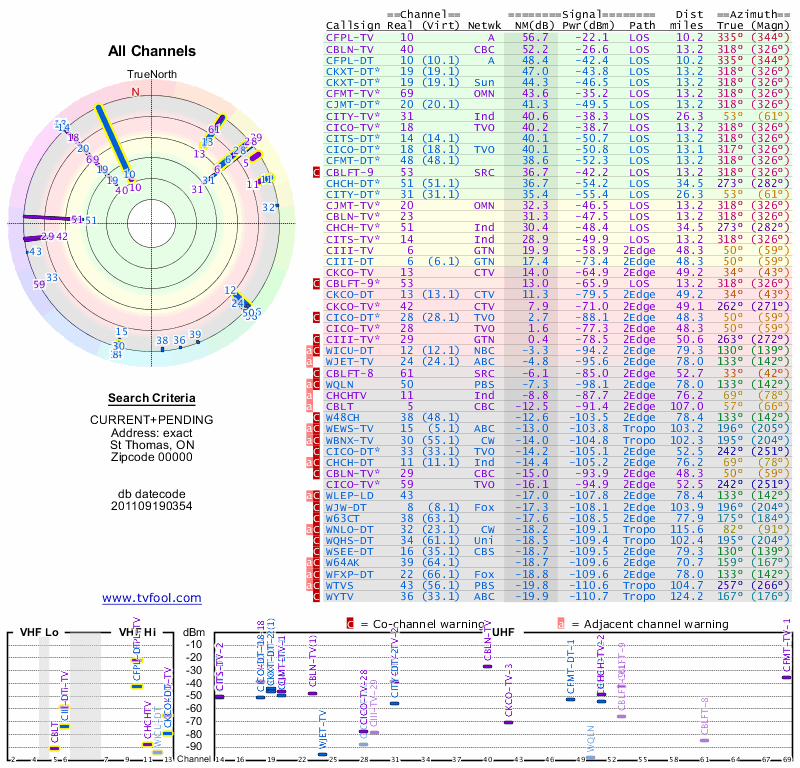This screenshot has height=768, width=800.
Task: Select the WQLN callsign
Action: pyautogui.click(x=340, y=384)
